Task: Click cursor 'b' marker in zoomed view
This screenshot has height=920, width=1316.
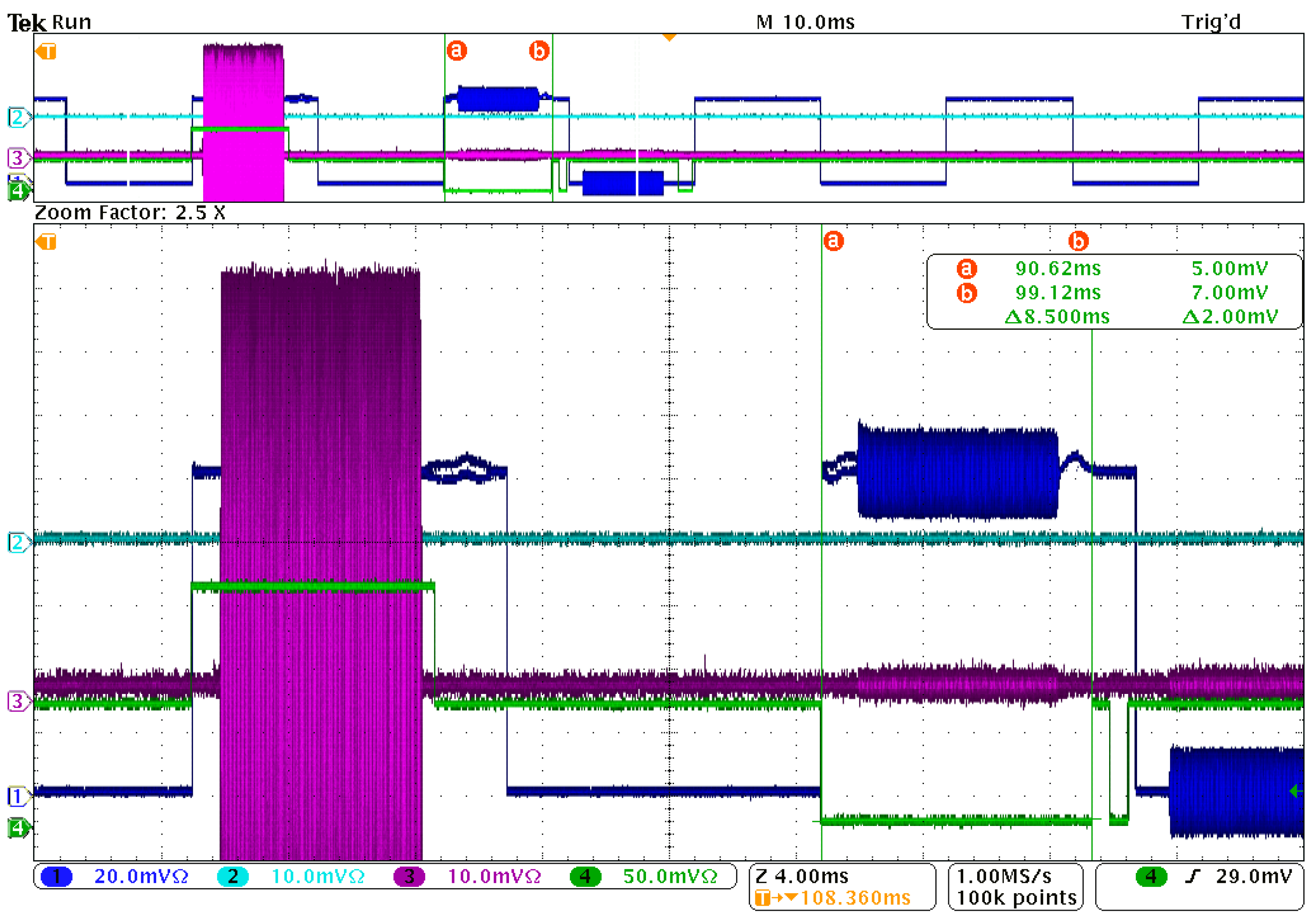Action: point(1078,241)
